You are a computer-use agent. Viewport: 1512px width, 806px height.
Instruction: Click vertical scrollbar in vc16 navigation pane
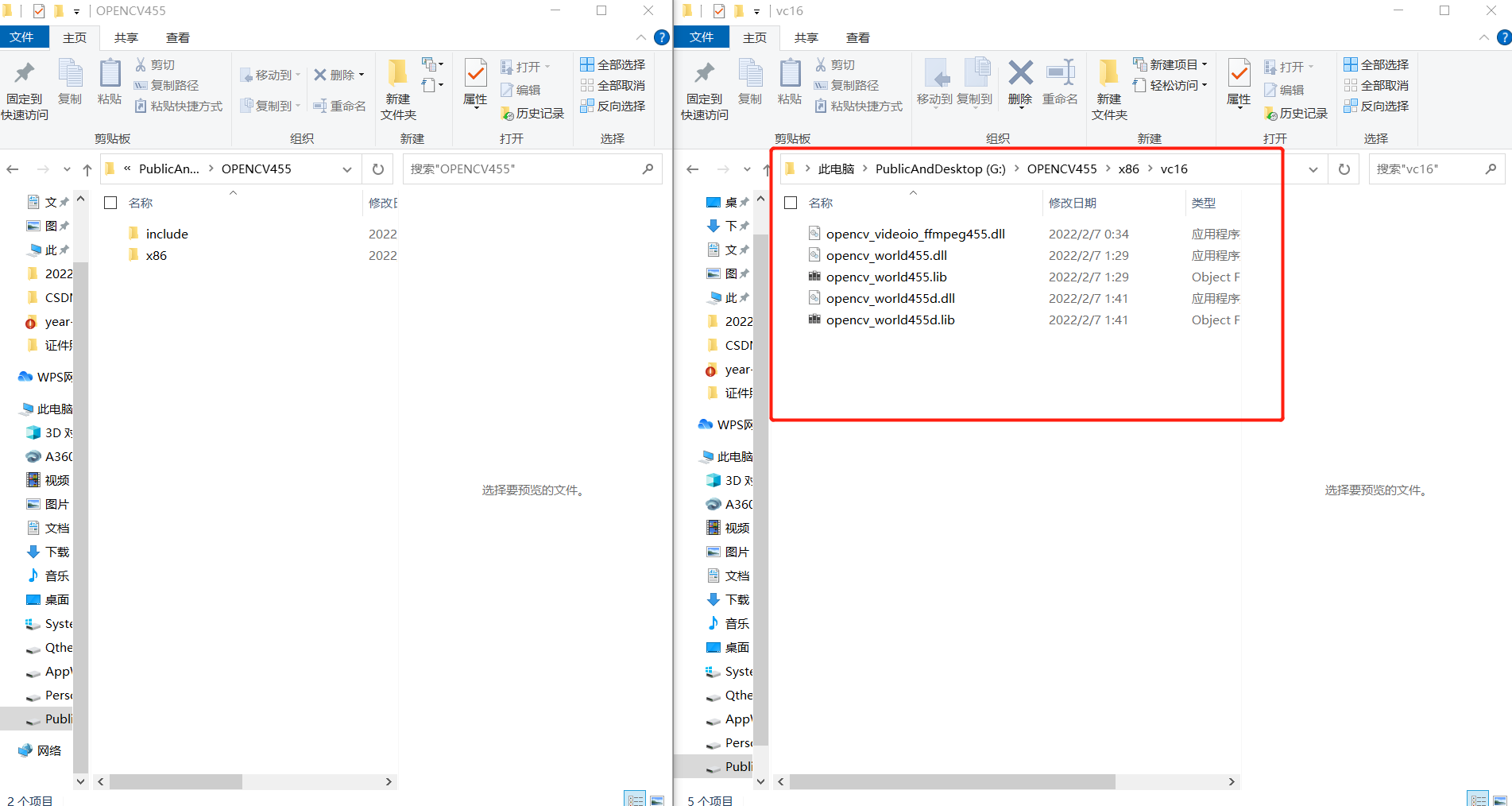pyautogui.click(x=760, y=489)
